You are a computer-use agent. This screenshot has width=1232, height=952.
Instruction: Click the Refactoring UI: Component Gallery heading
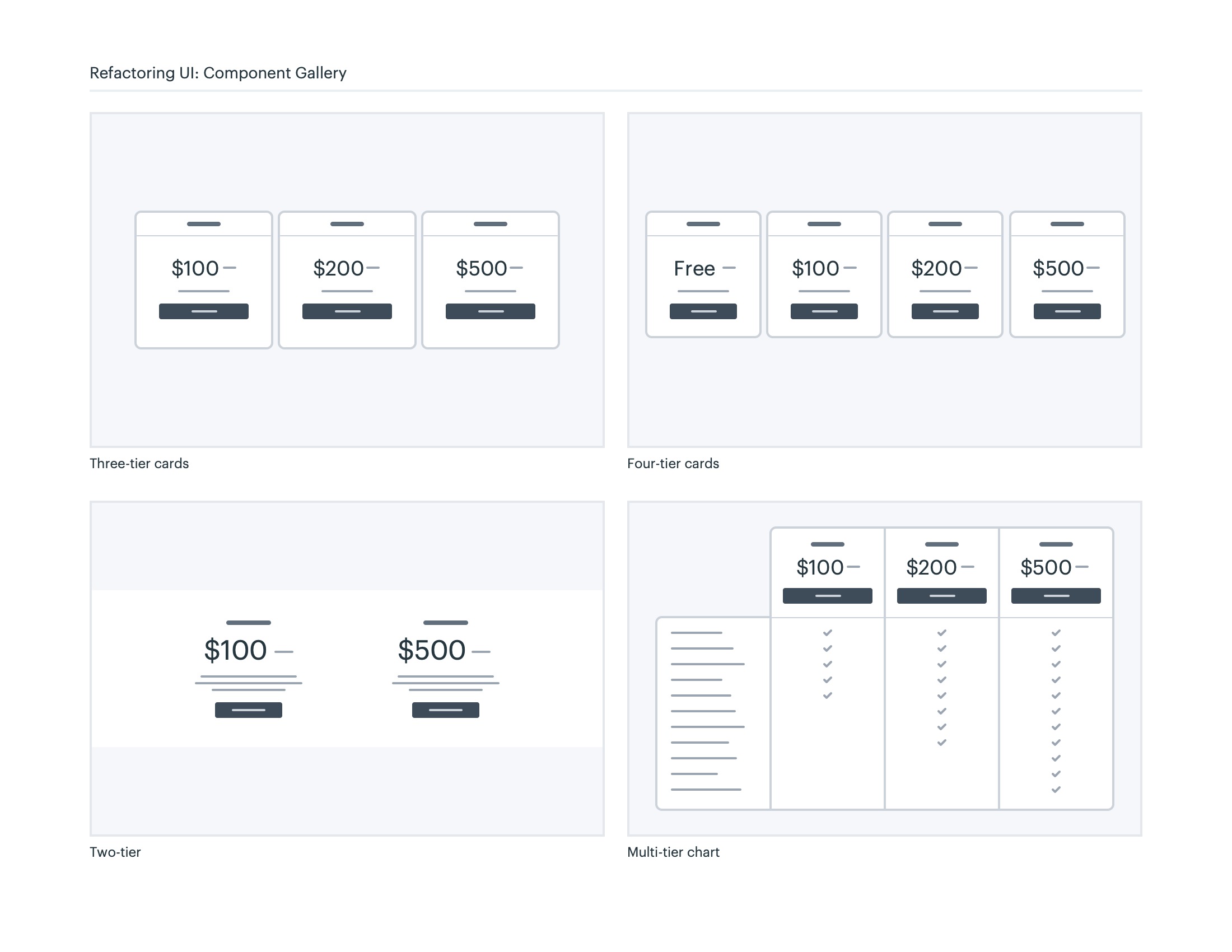(218, 73)
